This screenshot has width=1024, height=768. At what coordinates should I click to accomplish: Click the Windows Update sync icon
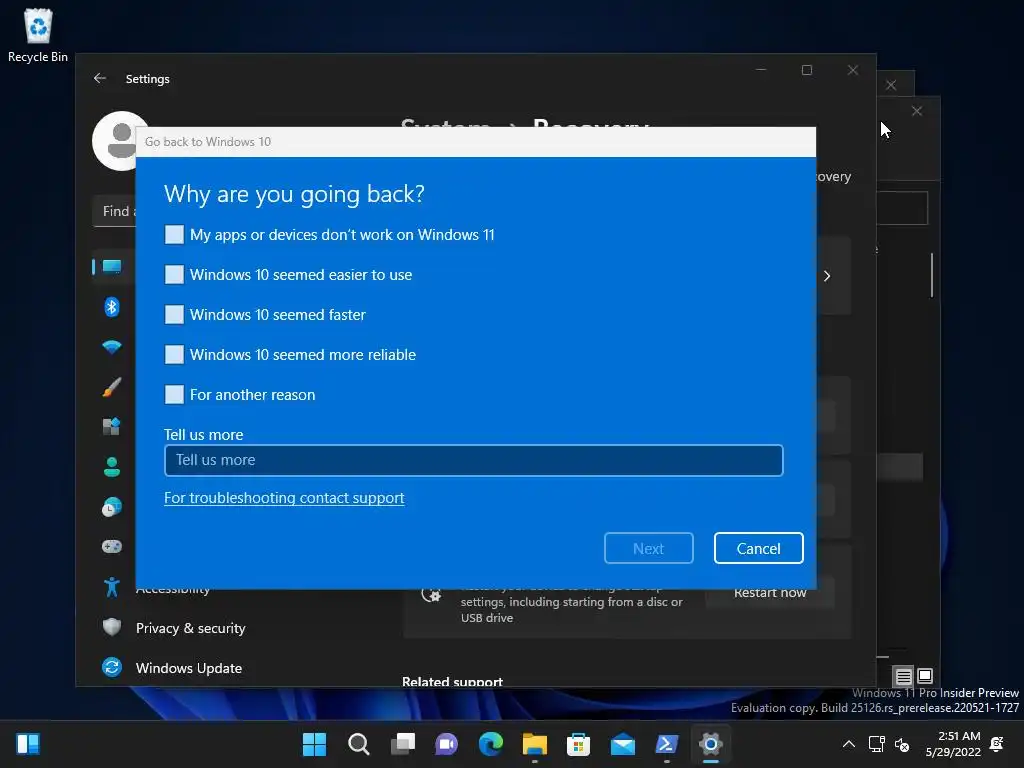[112, 667]
